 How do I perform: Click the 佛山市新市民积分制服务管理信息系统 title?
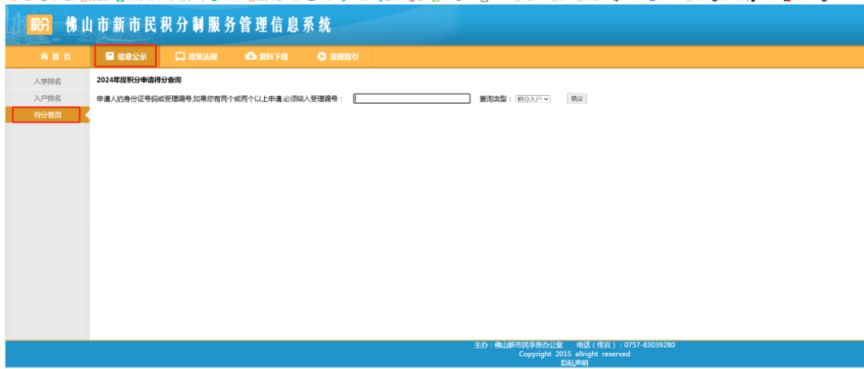[x=198, y=25]
